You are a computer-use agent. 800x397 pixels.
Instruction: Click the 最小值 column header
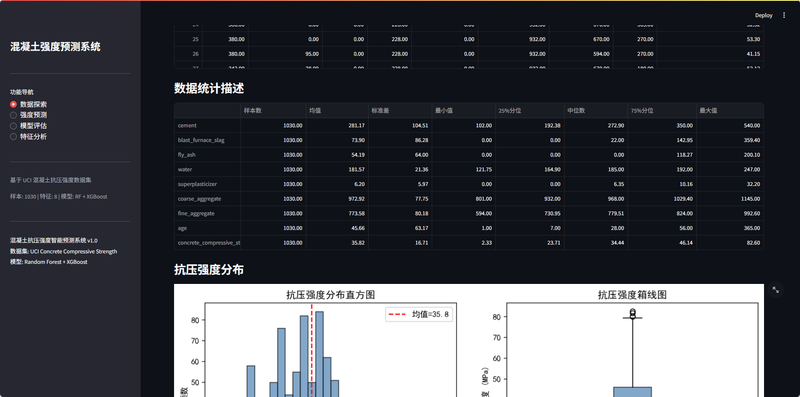point(463,111)
